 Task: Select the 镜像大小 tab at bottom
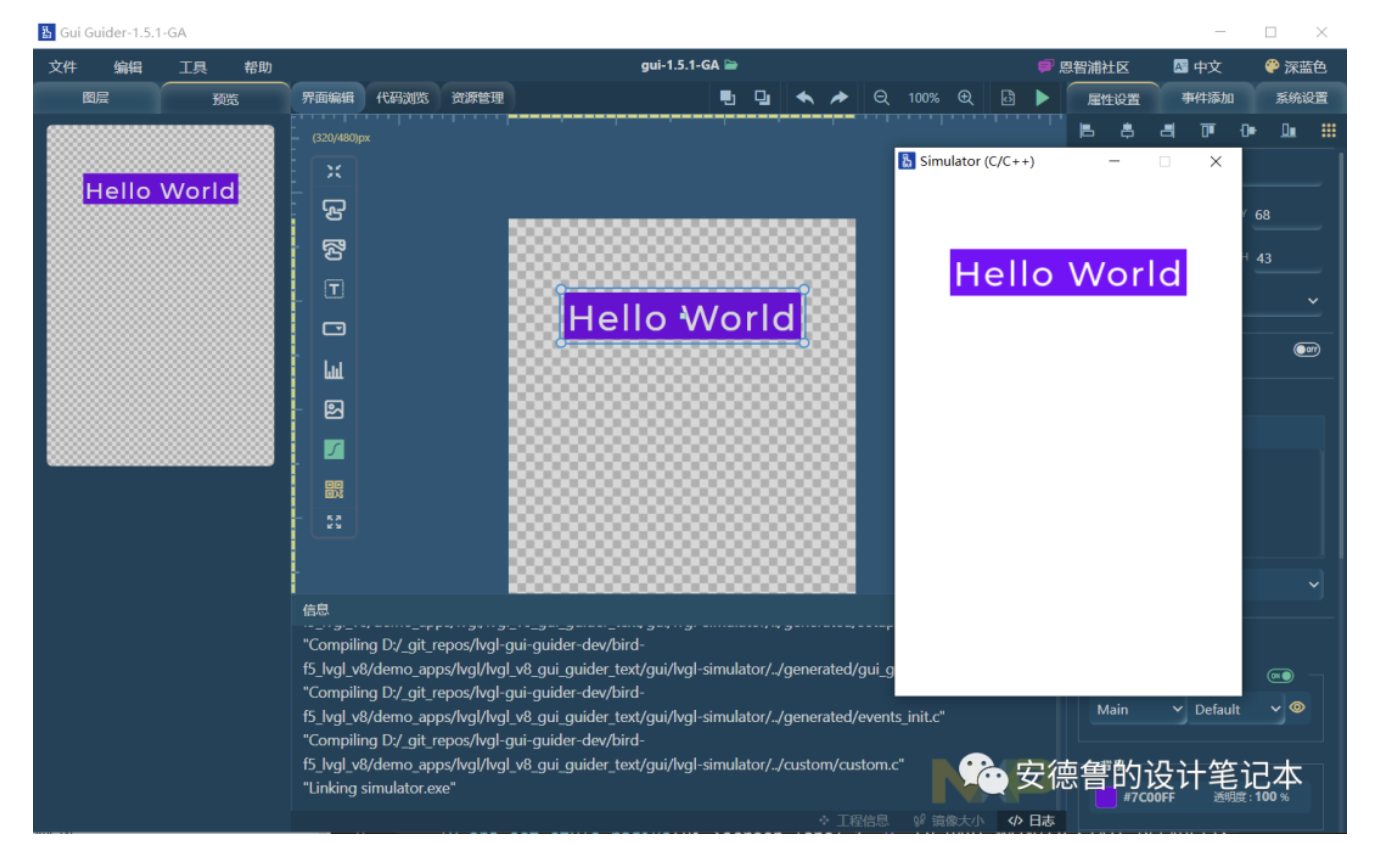tap(948, 821)
